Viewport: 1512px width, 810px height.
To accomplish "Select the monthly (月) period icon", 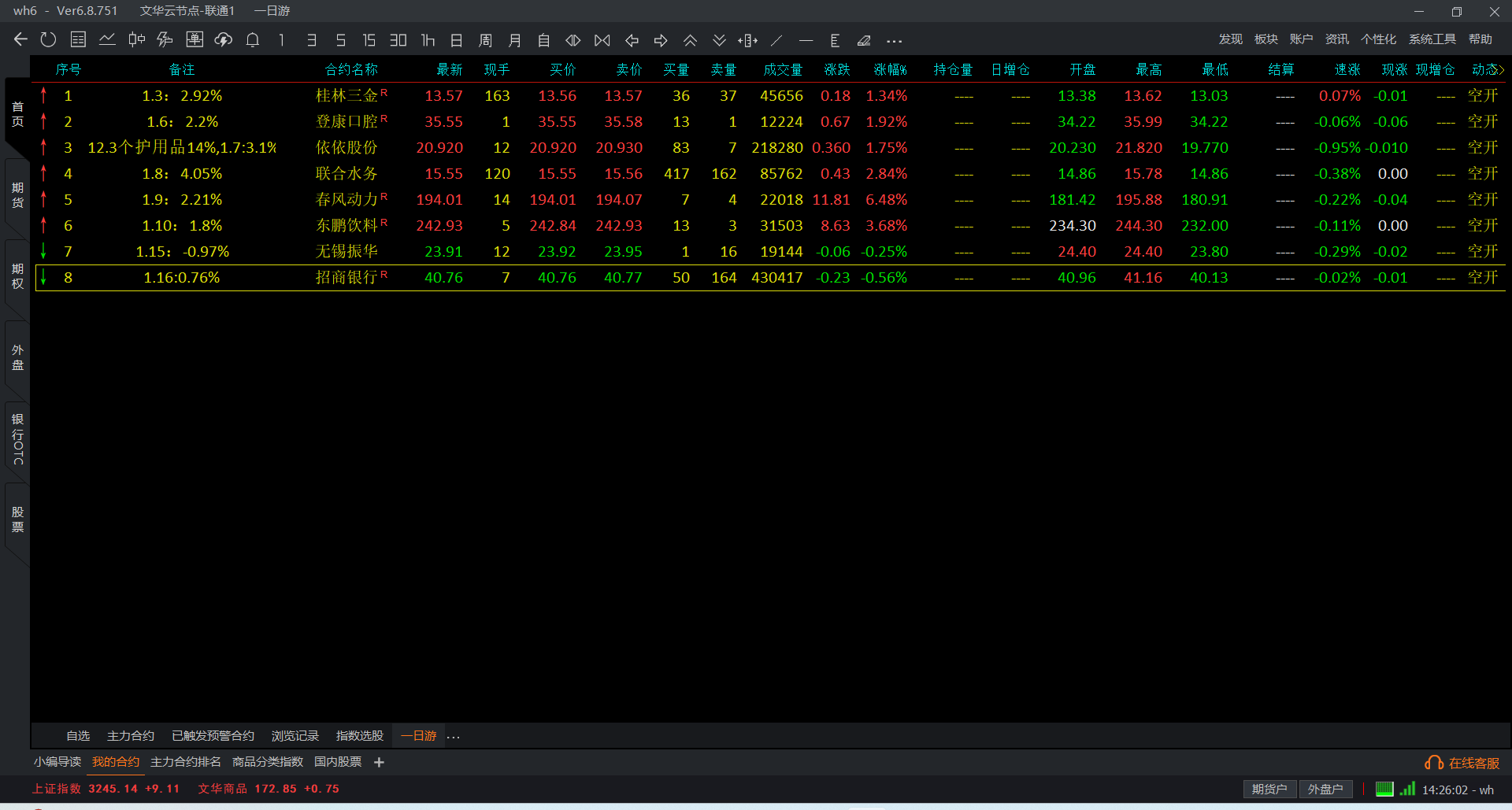I will (515, 40).
